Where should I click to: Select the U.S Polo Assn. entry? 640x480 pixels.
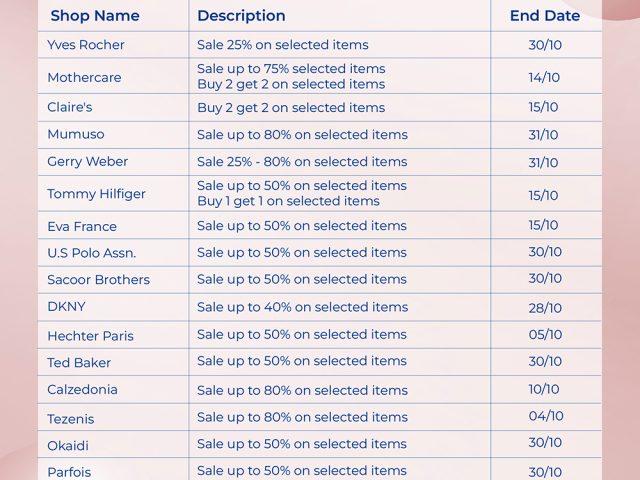[x=92, y=253]
